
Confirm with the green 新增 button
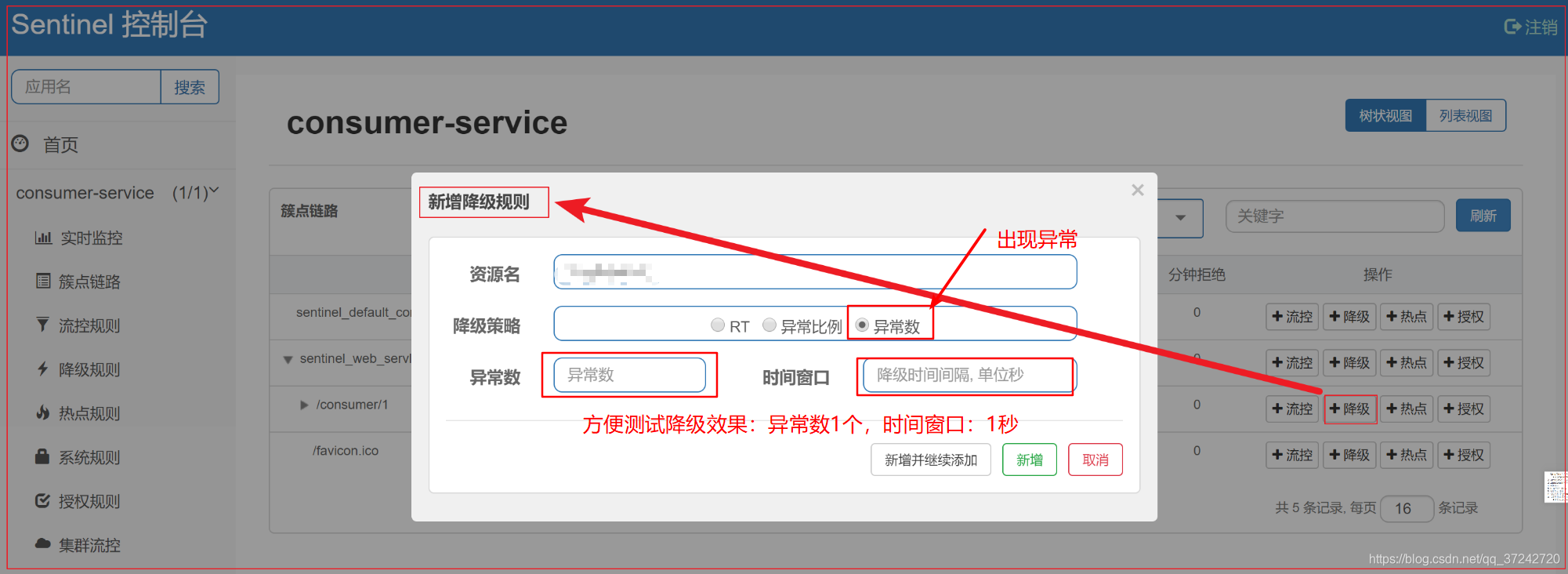(1030, 460)
